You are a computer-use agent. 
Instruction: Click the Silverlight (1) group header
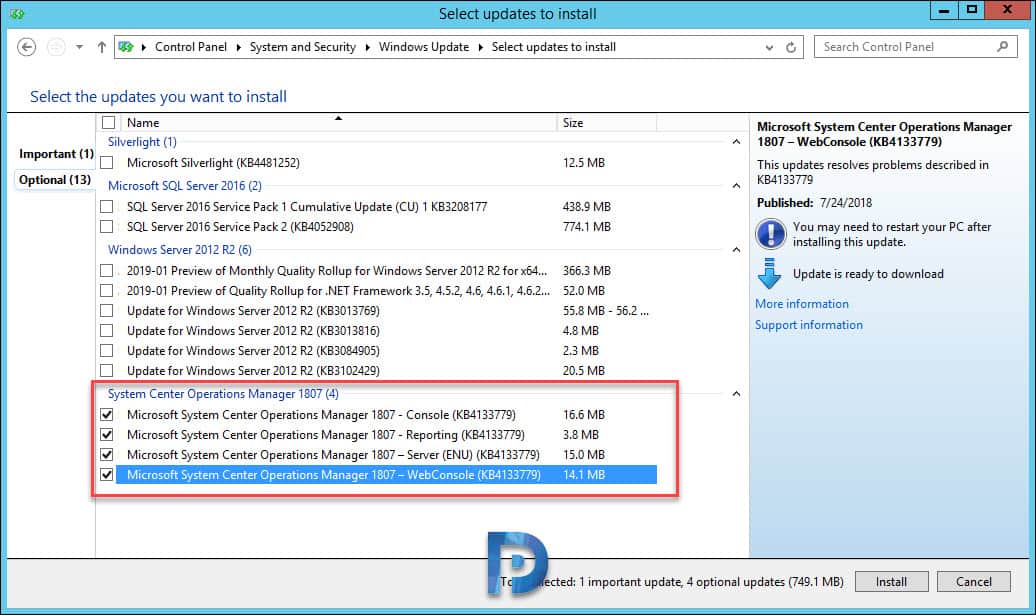142,142
